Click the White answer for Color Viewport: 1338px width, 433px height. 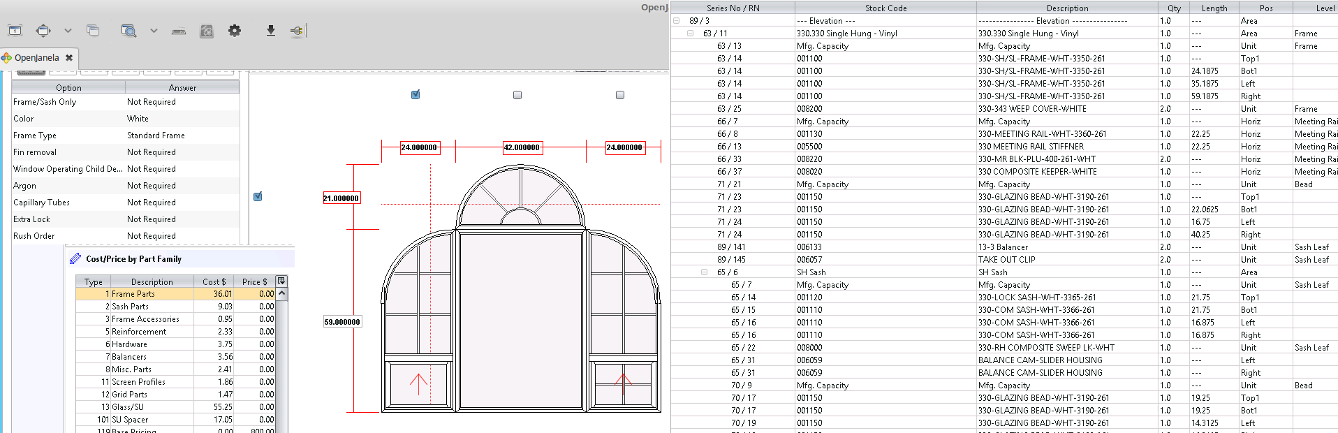click(x=182, y=118)
